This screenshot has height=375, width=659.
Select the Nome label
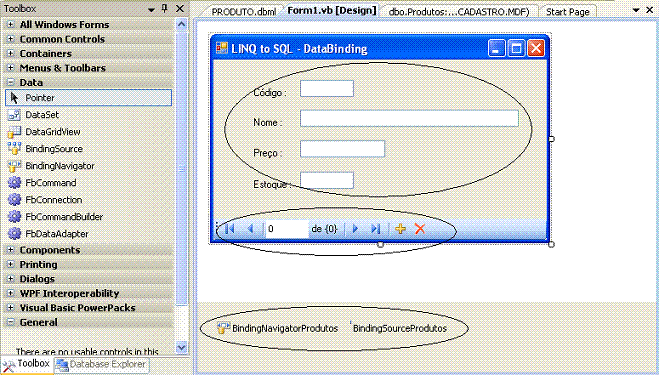click(268, 122)
